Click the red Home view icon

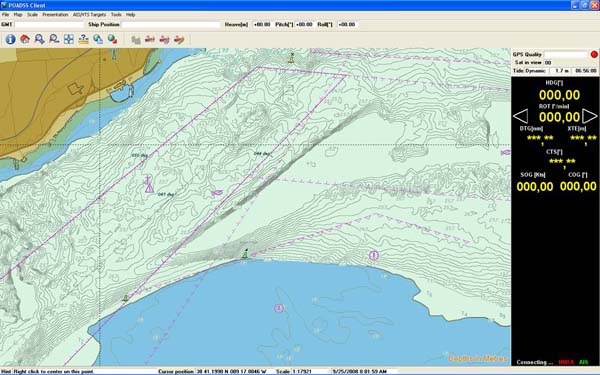click(25, 39)
